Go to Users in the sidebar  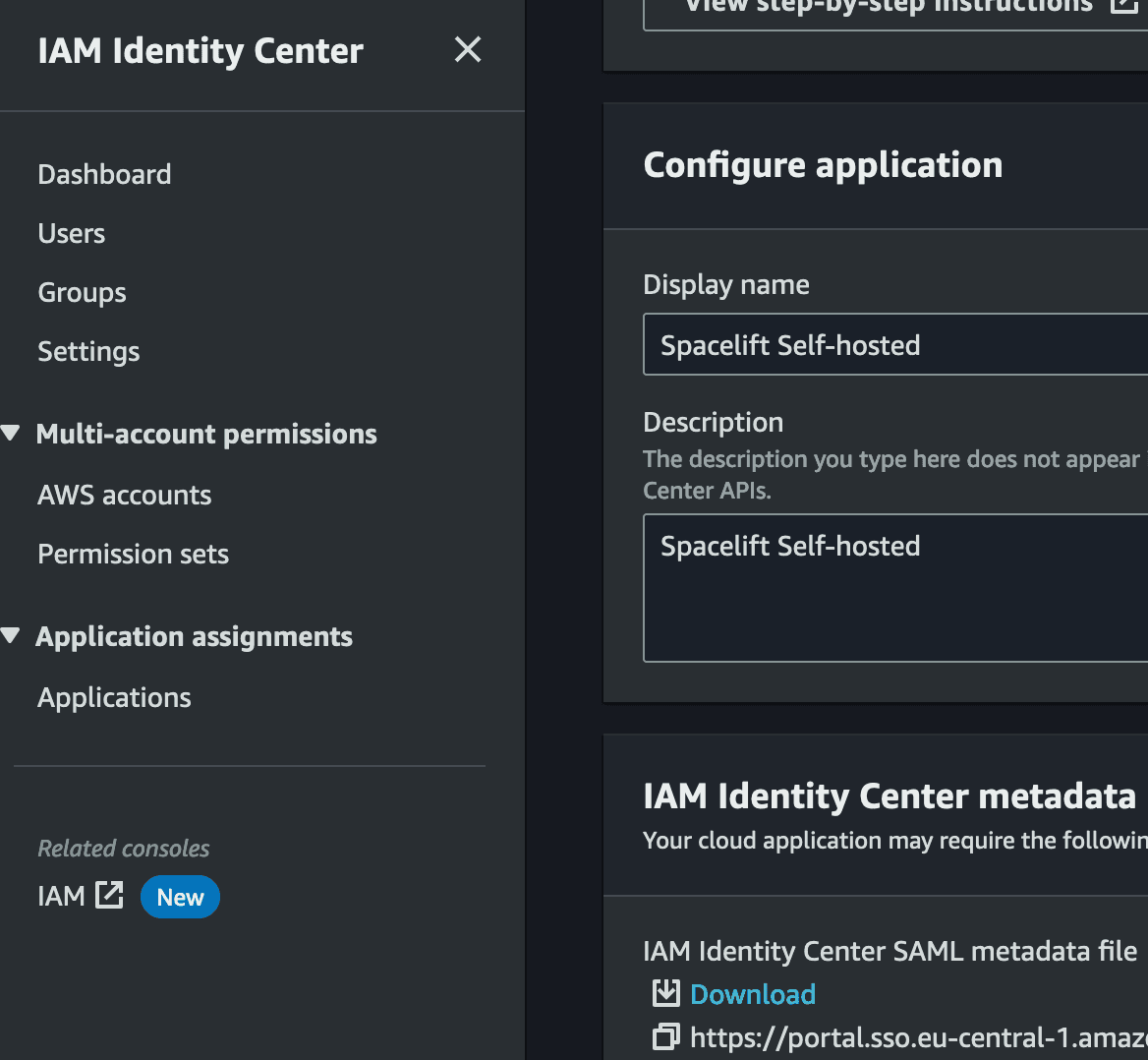tap(71, 234)
